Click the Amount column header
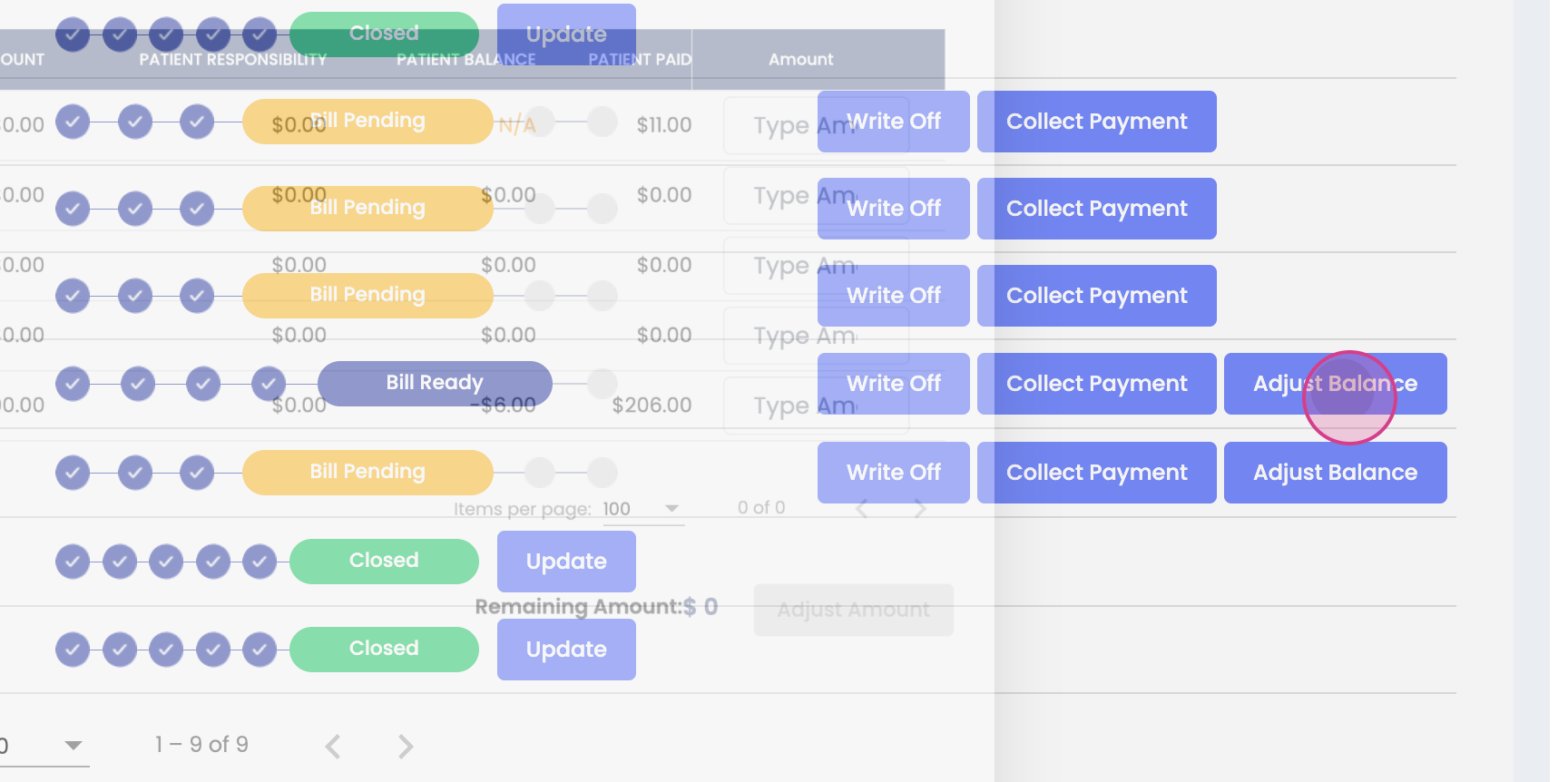 pos(800,60)
